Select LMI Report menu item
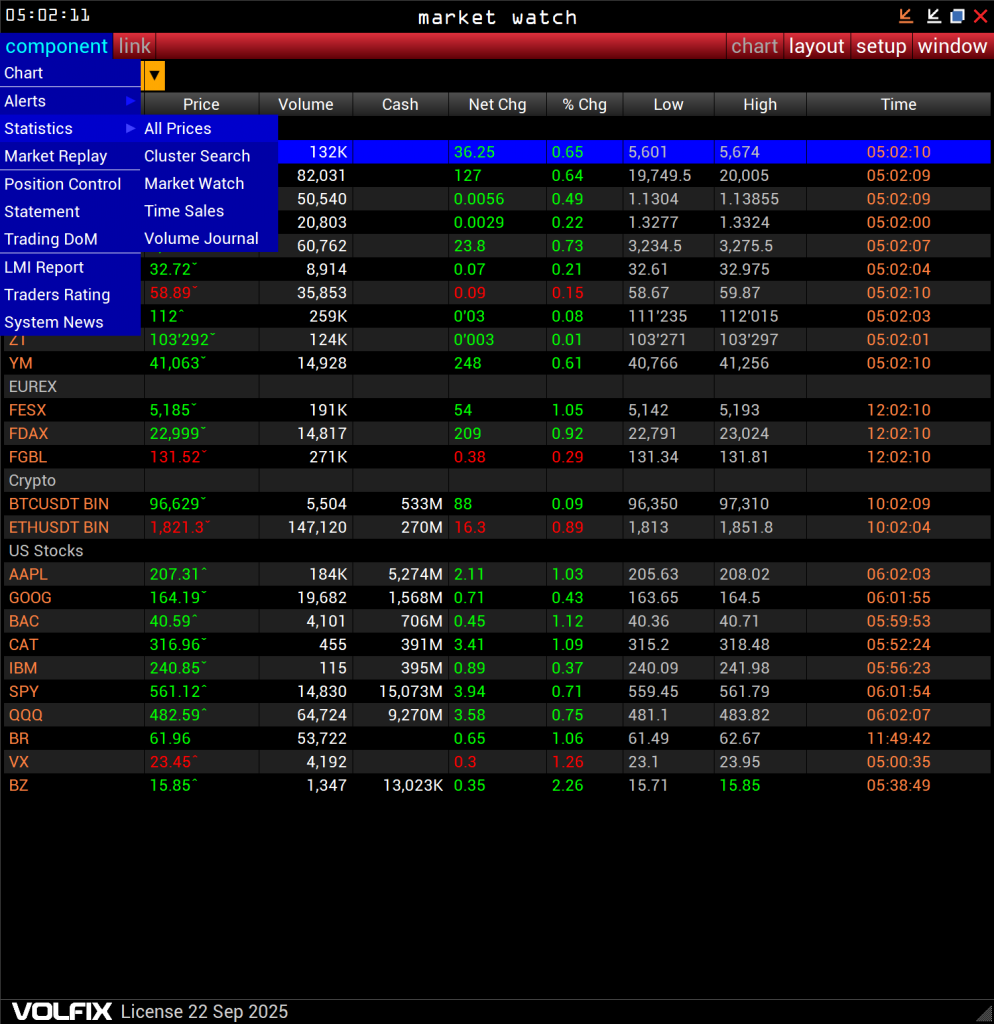This screenshot has width=994, height=1024. pos(70,267)
